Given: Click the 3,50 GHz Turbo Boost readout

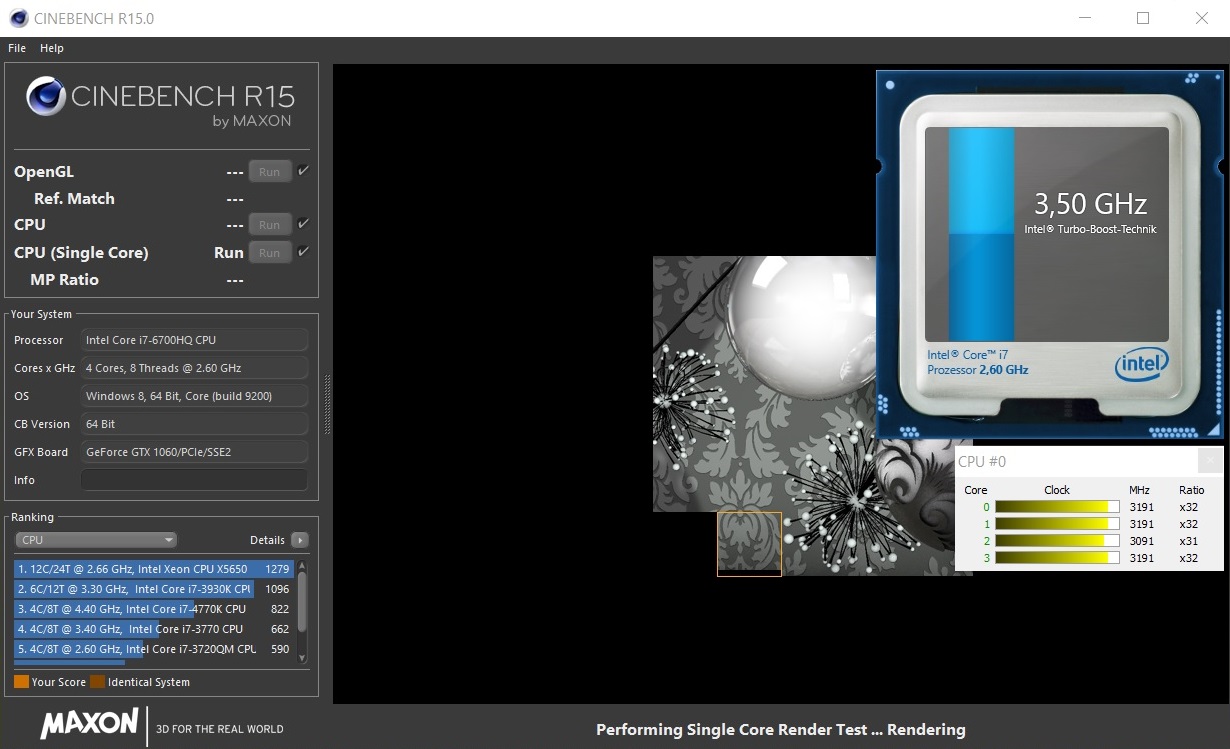Looking at the screenshot, I should pos(1090,204).
